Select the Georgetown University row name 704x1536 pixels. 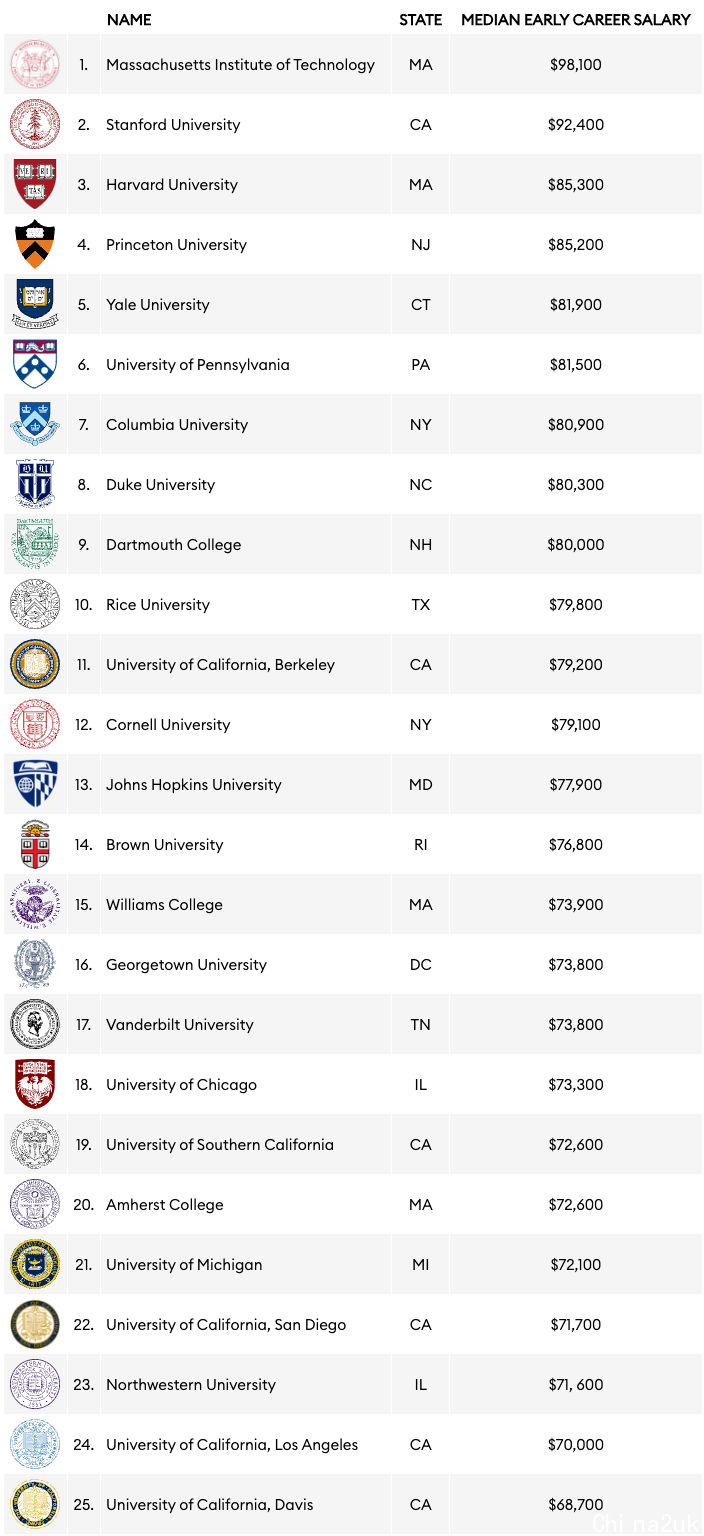click(x=187, y=965)
